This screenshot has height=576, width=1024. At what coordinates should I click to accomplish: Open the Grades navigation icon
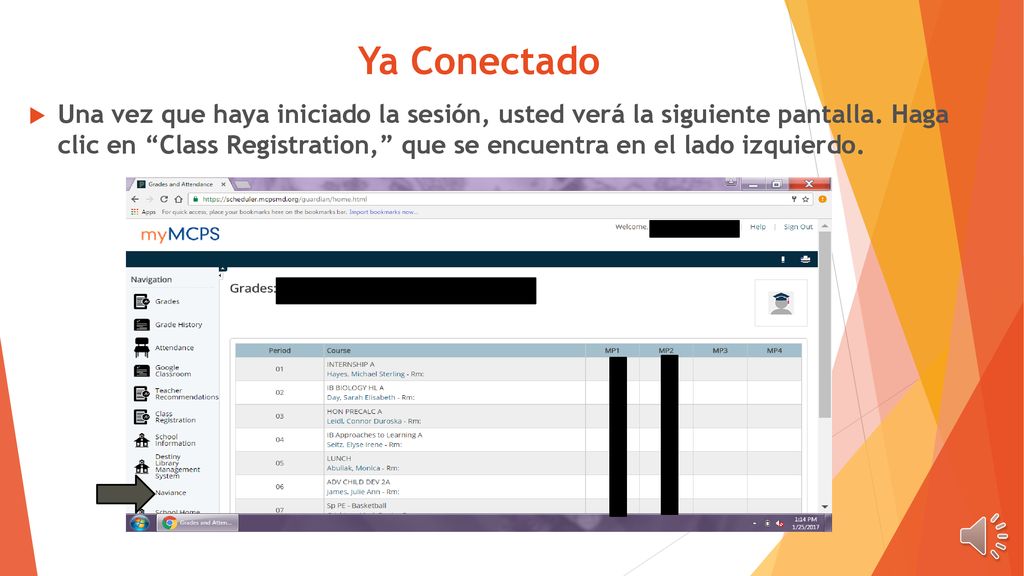click(x=142, y=301)
